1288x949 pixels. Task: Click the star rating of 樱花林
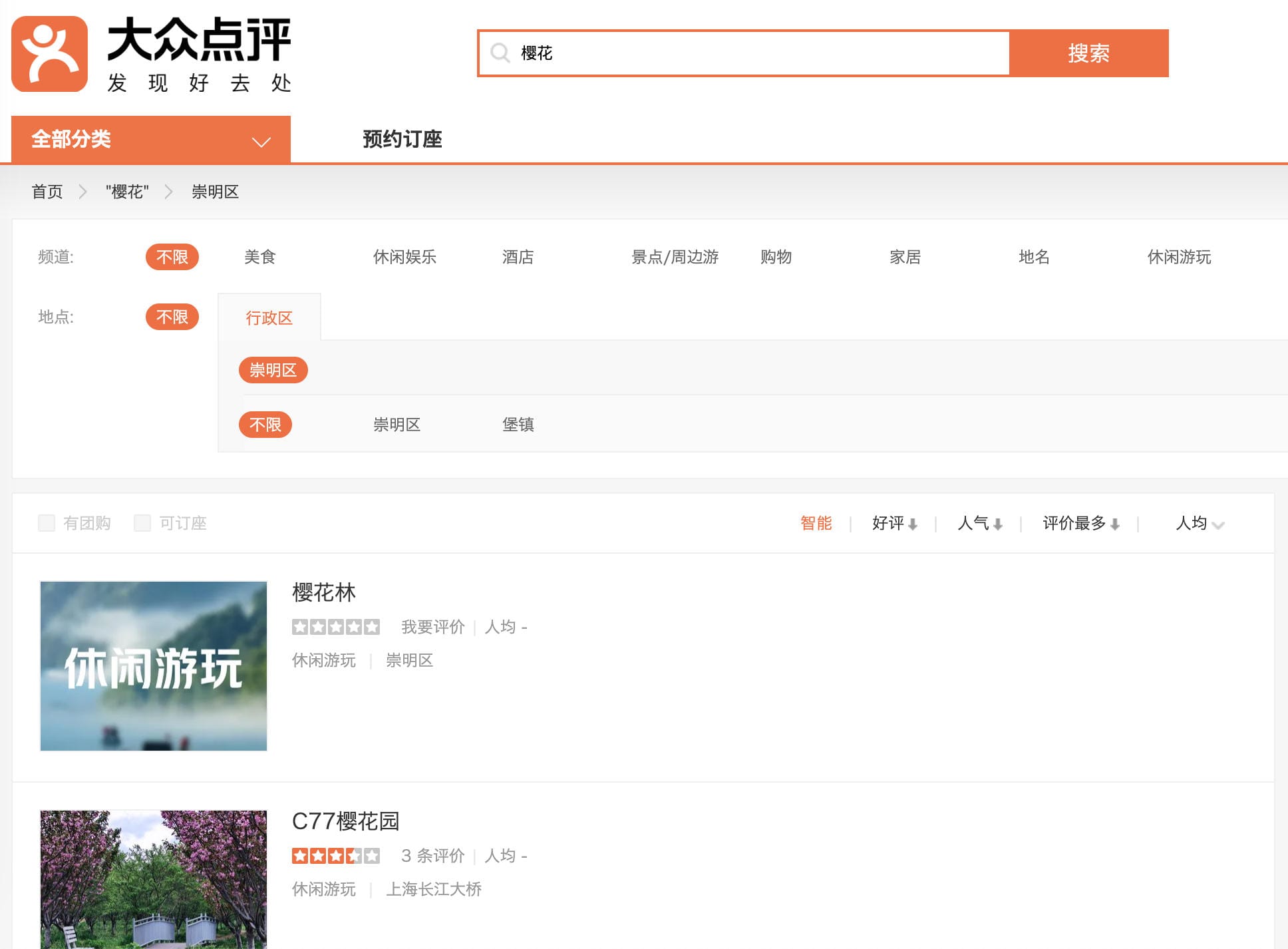coord(336,627)
